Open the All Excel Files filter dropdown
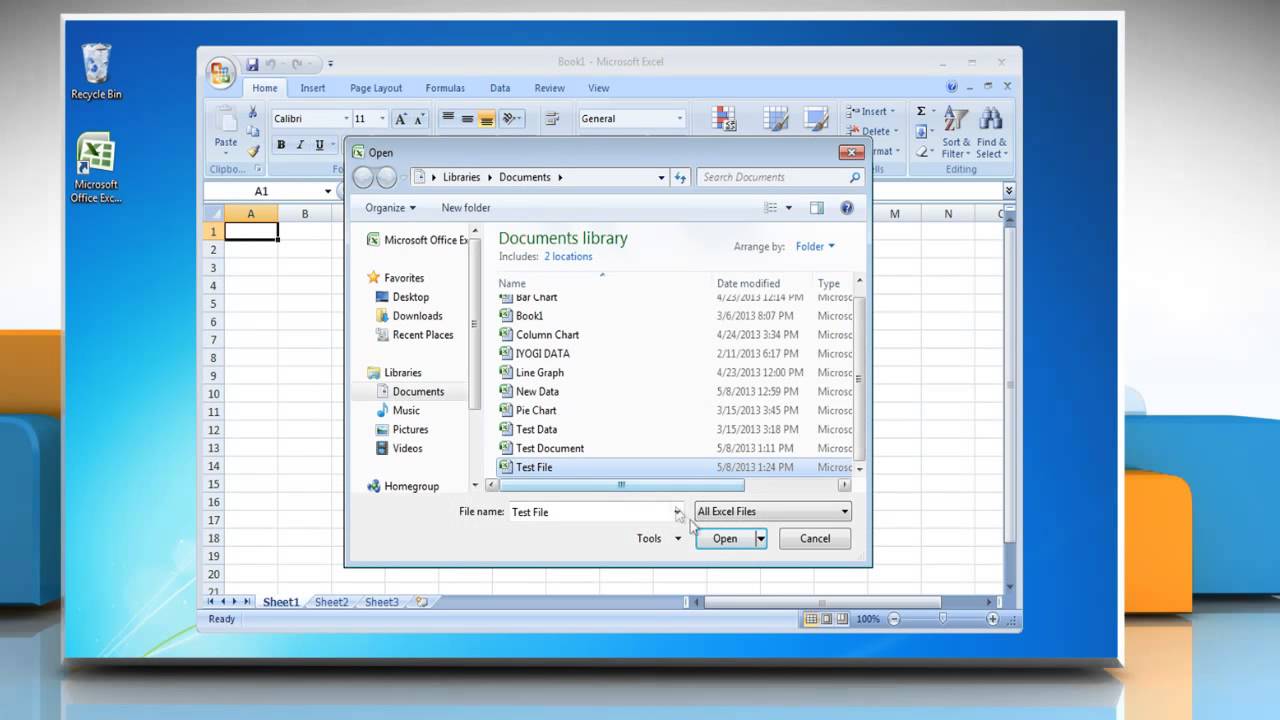 [773, 511]
